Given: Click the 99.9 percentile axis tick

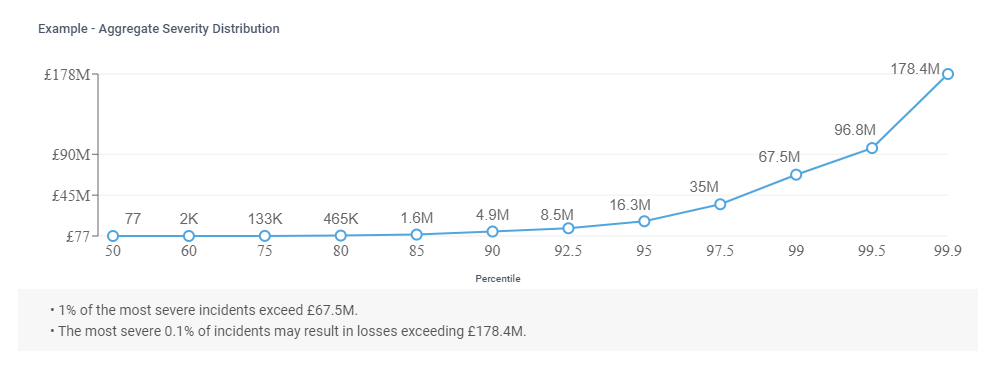Looking at the screenshot, I should click(x=948, y=251).
